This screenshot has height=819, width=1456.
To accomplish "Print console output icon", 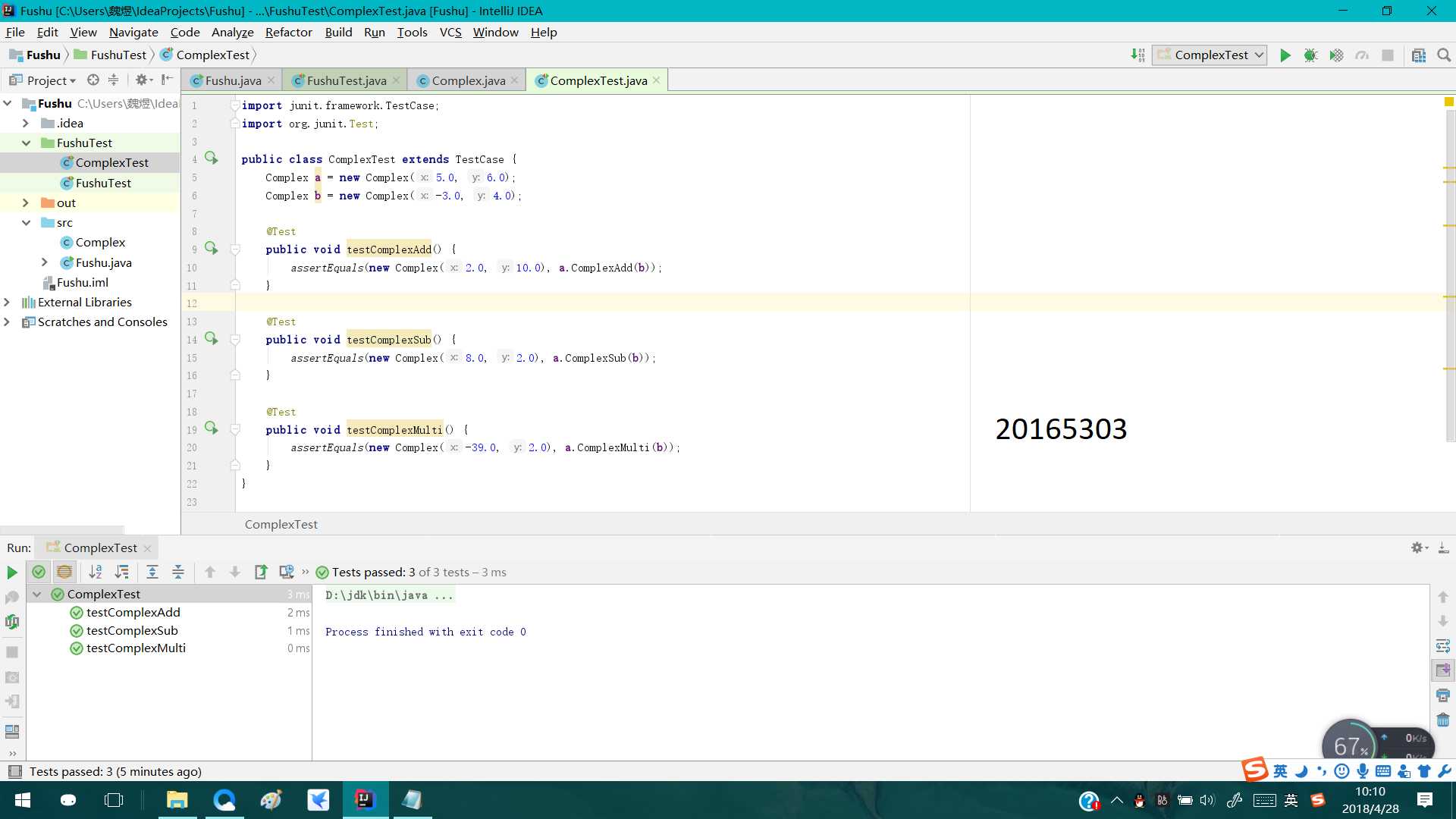I will (1443, 695).
